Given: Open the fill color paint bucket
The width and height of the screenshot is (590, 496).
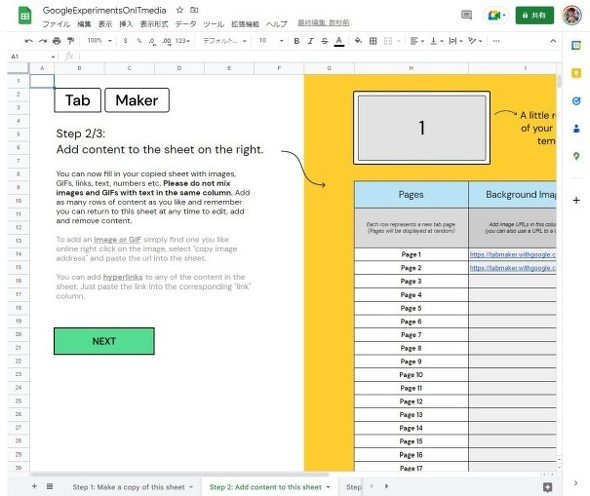Looking at the screenshot, I should point(358,41).
